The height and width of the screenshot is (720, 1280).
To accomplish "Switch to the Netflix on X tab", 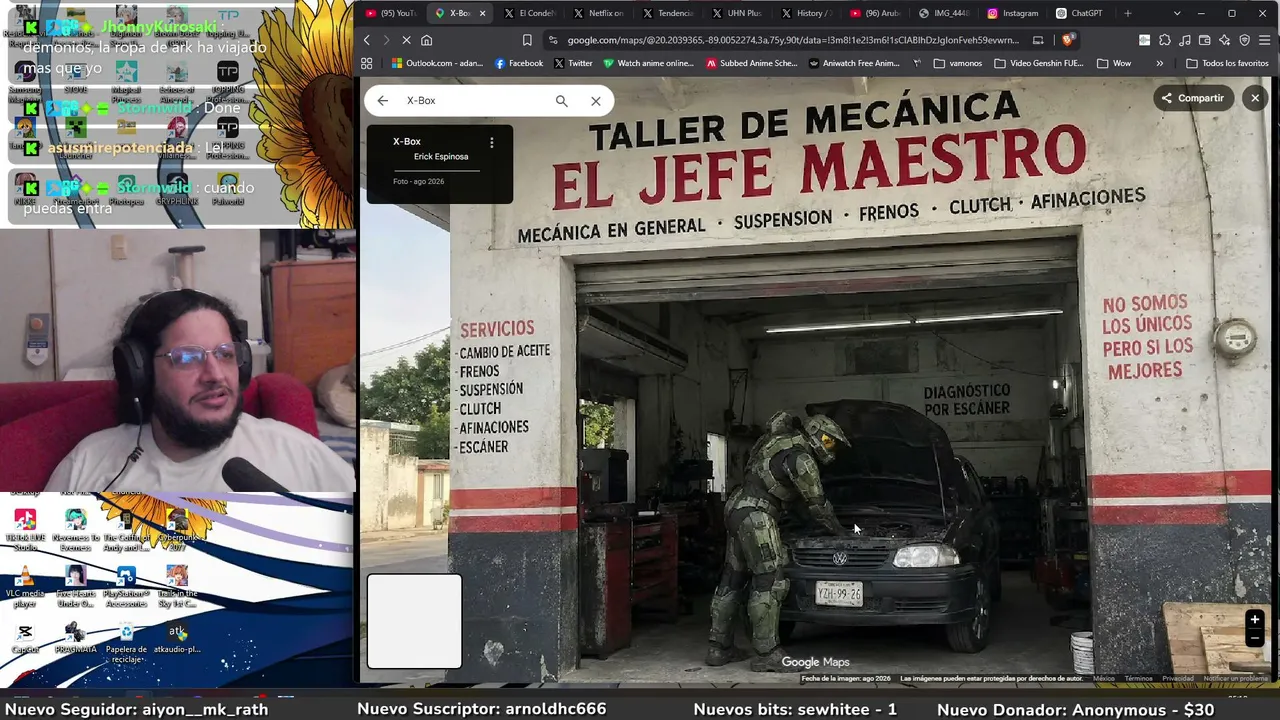I will [599, 13].
